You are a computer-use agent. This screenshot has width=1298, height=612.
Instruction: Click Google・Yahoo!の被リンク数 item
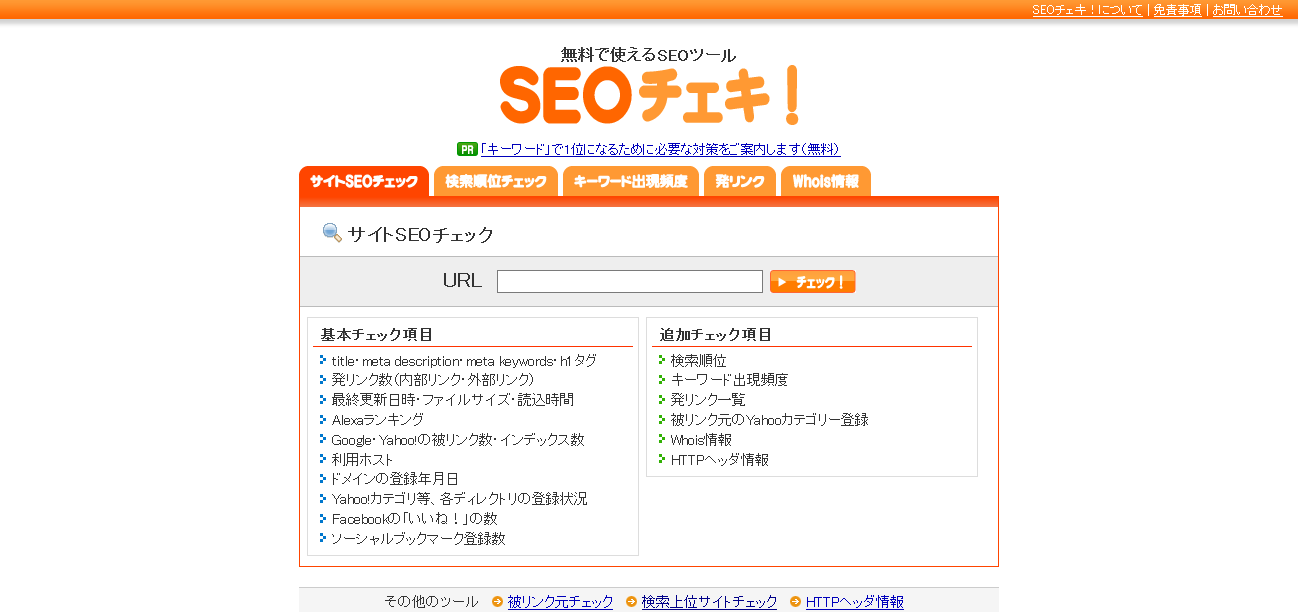click(x=458, y=439)
